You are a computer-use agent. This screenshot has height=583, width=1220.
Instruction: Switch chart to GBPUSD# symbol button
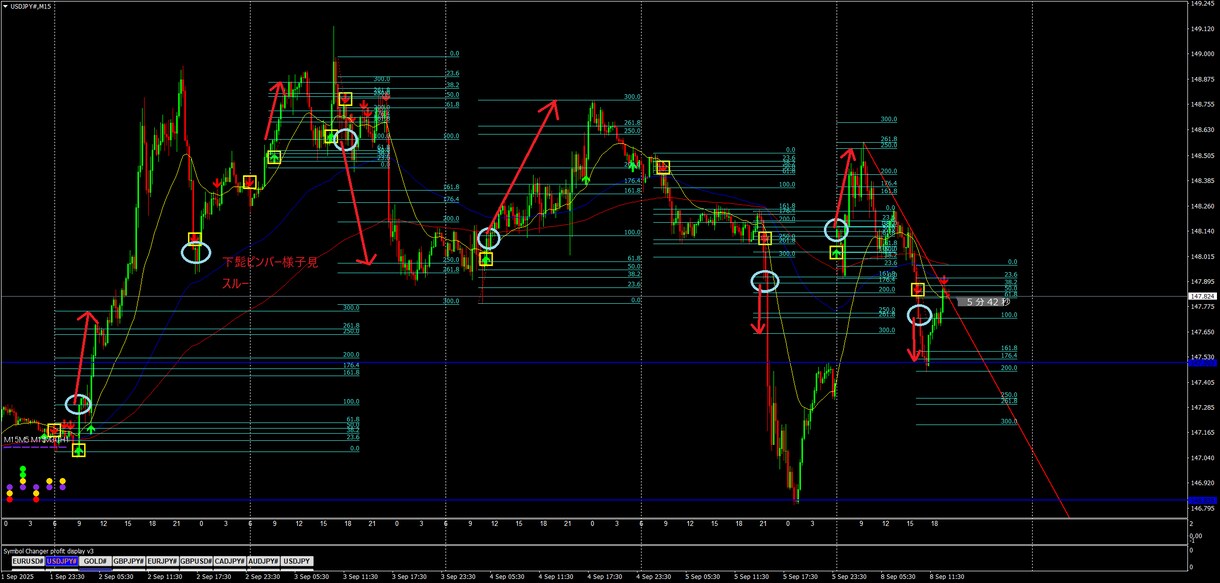pos(196,562)
